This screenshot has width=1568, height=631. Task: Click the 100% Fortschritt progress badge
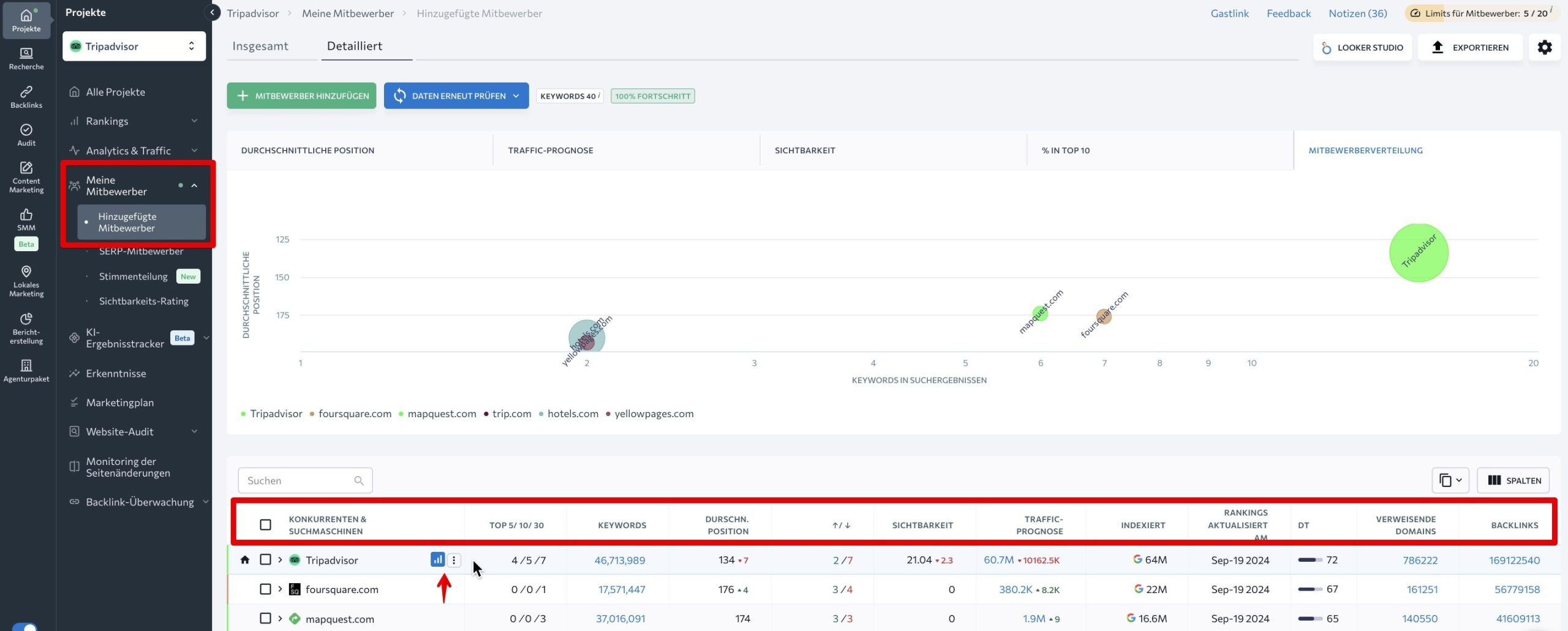point(652,96)
